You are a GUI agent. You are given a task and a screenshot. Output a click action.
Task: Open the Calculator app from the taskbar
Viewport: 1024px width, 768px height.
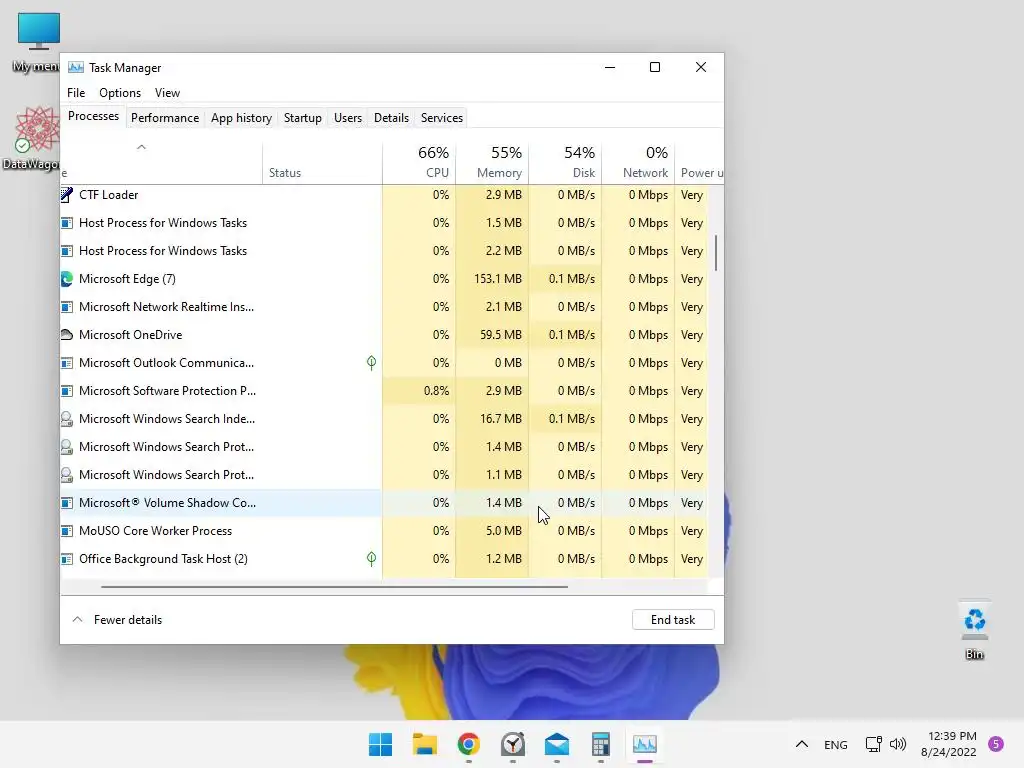pyautogui.click(x=600, y=744)
